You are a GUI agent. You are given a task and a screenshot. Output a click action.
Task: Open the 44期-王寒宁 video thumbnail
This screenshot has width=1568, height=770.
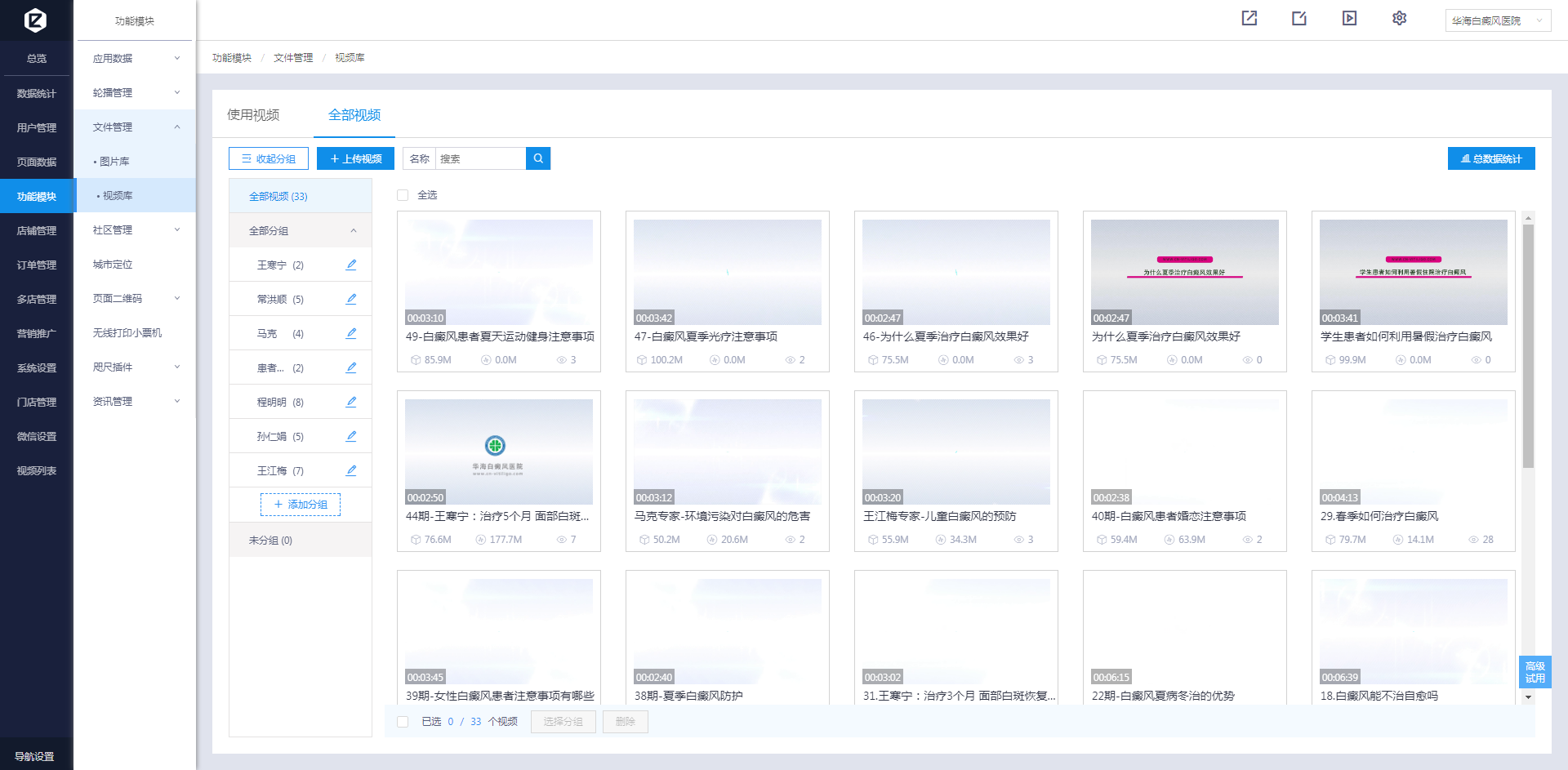tap(499, 452)
